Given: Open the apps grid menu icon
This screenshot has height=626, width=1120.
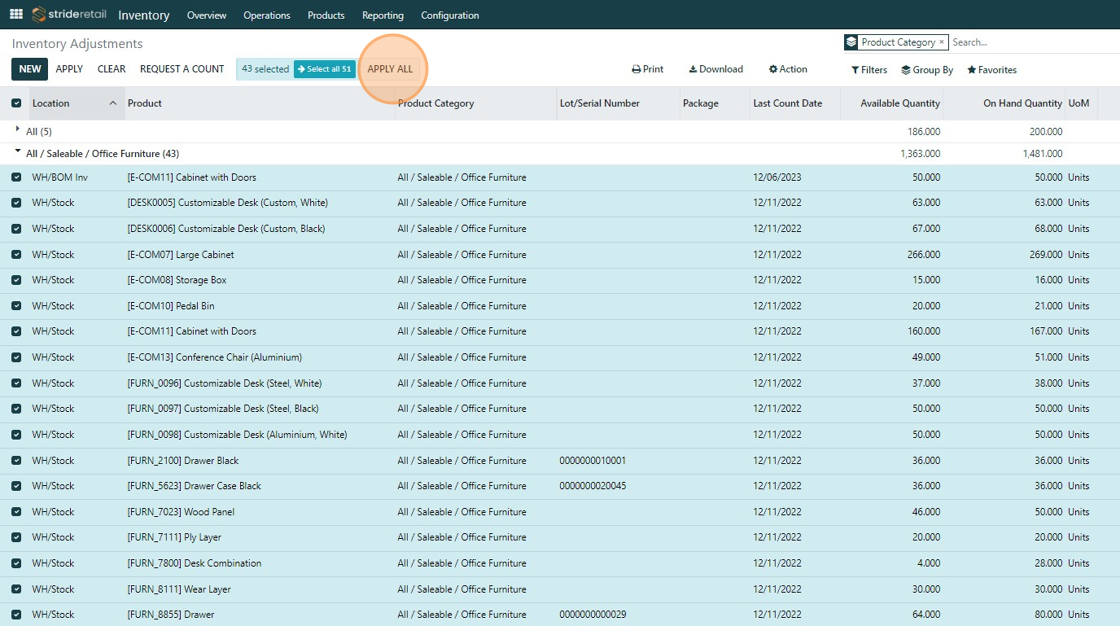Looking at the screenshot, I should point(16,15).
